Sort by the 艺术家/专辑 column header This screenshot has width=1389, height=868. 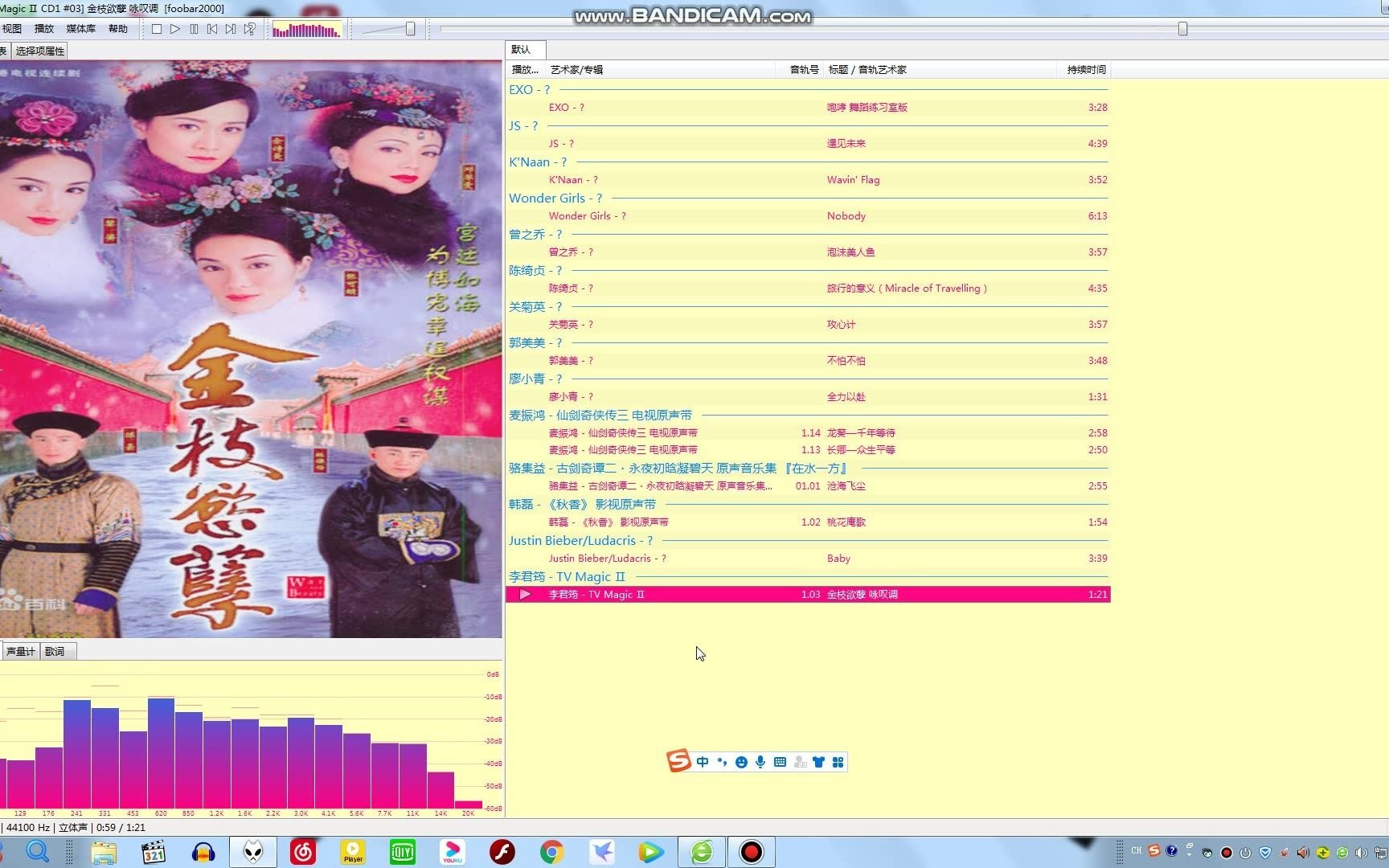pos(659,70)
